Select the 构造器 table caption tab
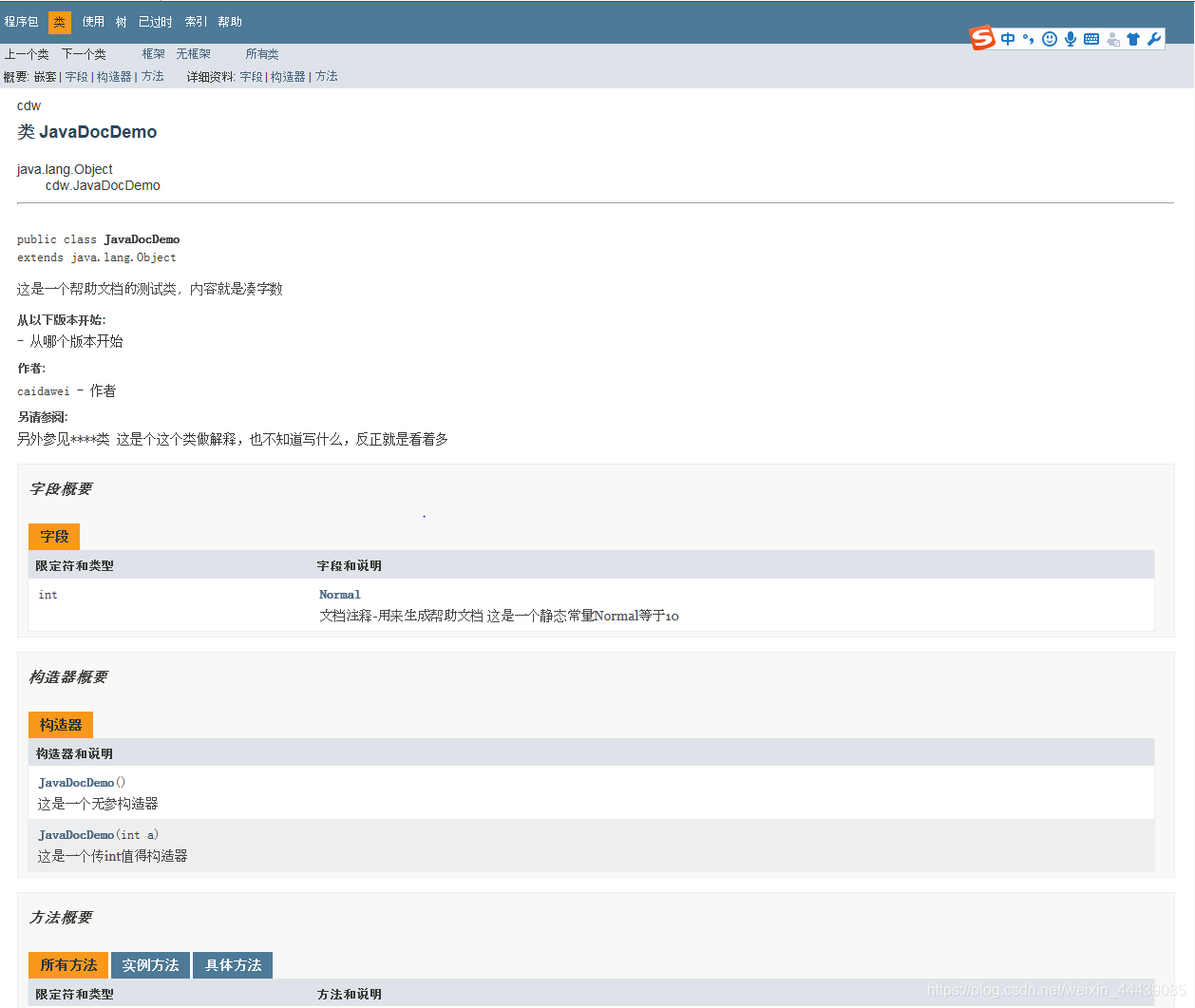The image size is (1195, 1008). pyautogui.click(x=61, y=725)
